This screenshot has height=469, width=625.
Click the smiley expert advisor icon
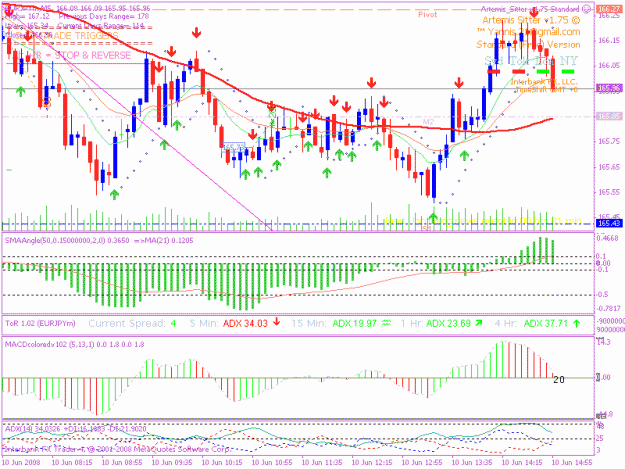[586, 9]
